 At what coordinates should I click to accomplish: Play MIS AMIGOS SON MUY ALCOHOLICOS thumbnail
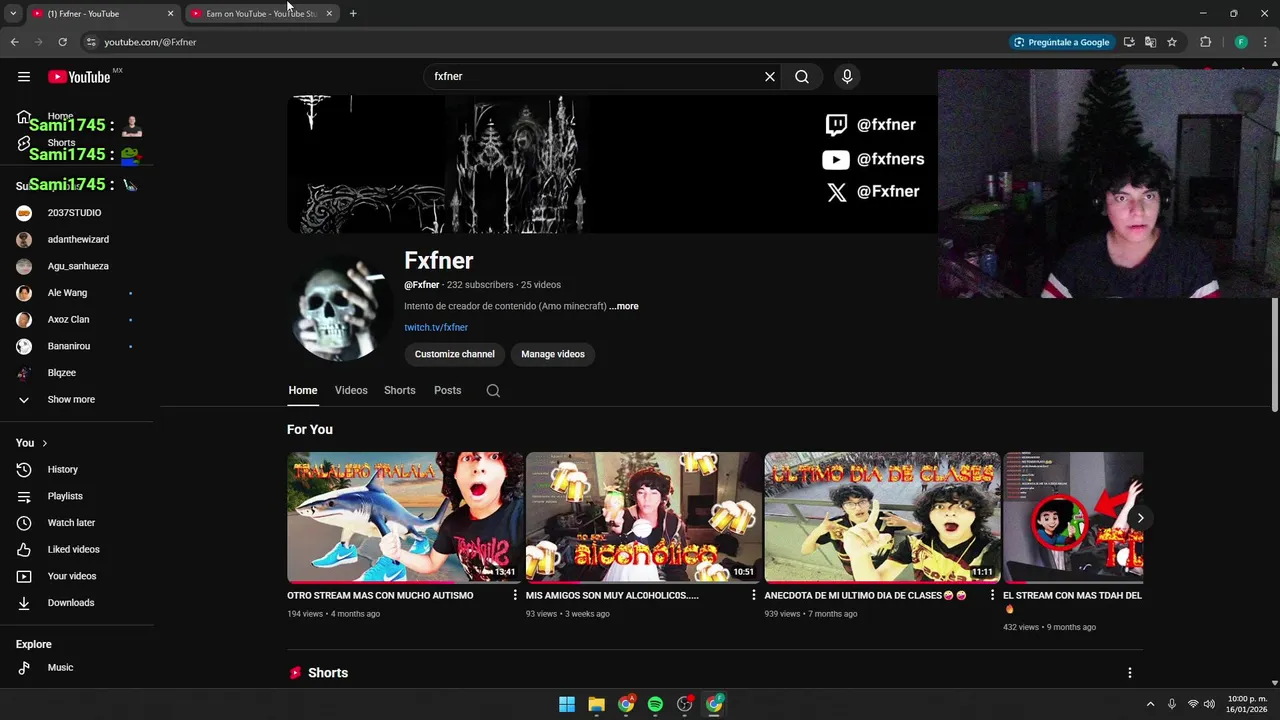643,517
